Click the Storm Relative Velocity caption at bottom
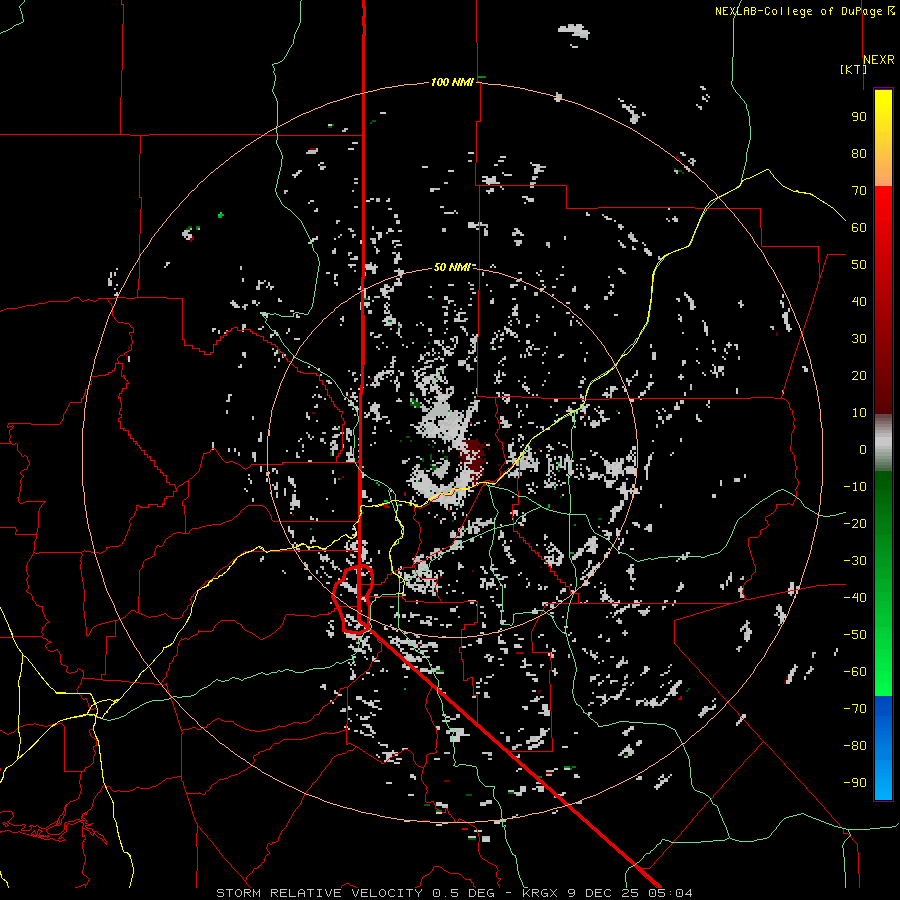Image resolution: width=900 pixels, height=900 pixels. coord(454,893)
